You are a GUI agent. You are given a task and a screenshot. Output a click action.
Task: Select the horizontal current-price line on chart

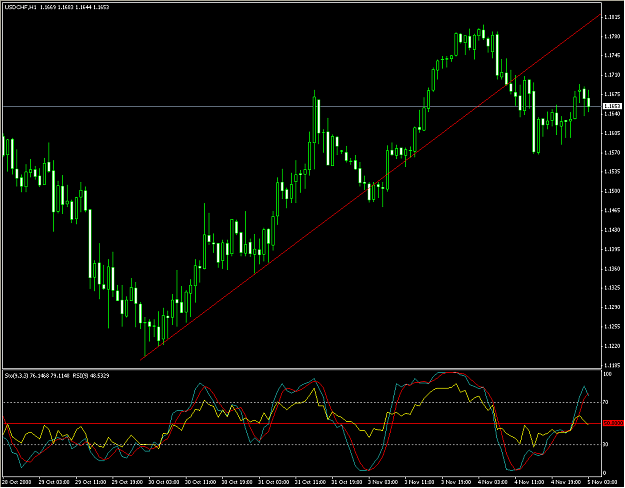pos(302,106)
